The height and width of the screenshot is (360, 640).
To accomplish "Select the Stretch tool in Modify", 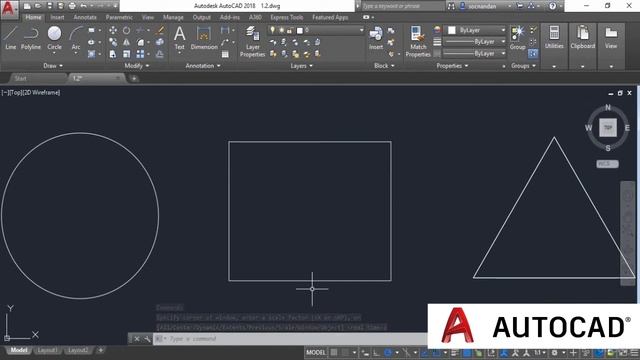I will (113, 54).
